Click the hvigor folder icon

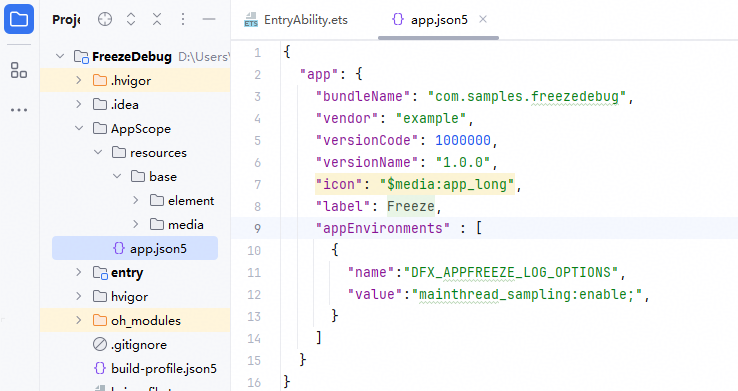100,296
